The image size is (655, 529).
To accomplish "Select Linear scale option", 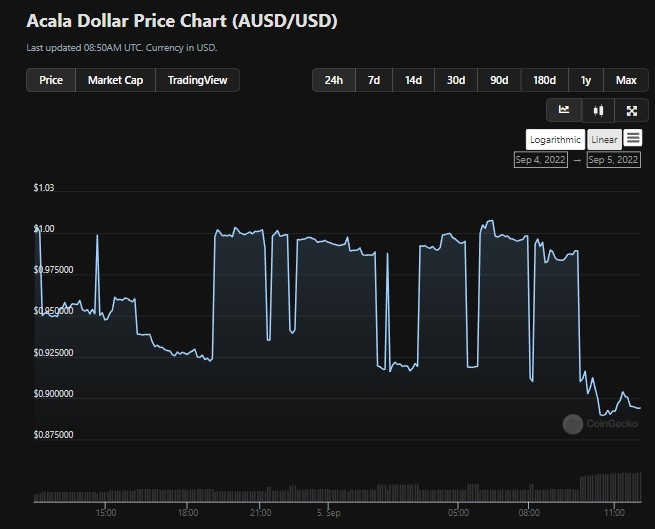I will 603,140.
